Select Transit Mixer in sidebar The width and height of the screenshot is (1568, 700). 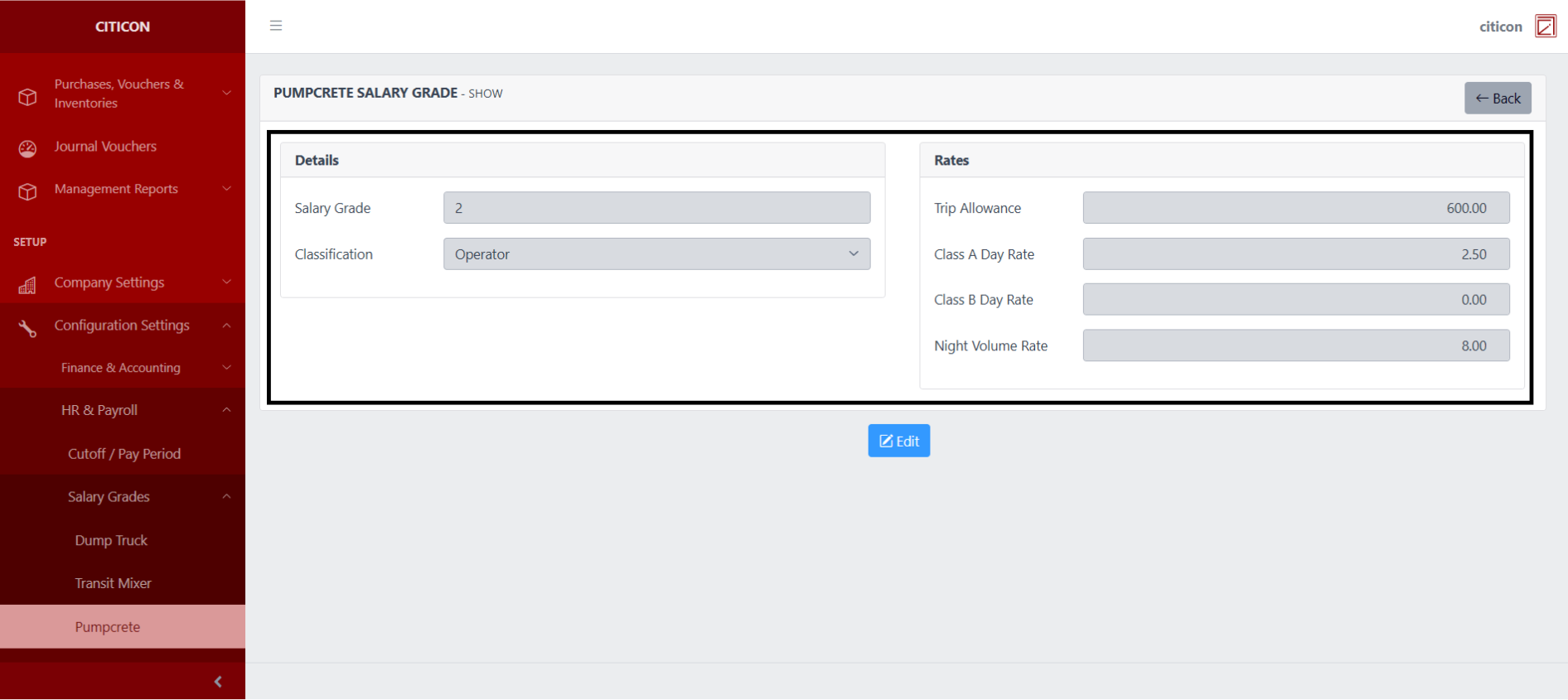pos(113,583)
